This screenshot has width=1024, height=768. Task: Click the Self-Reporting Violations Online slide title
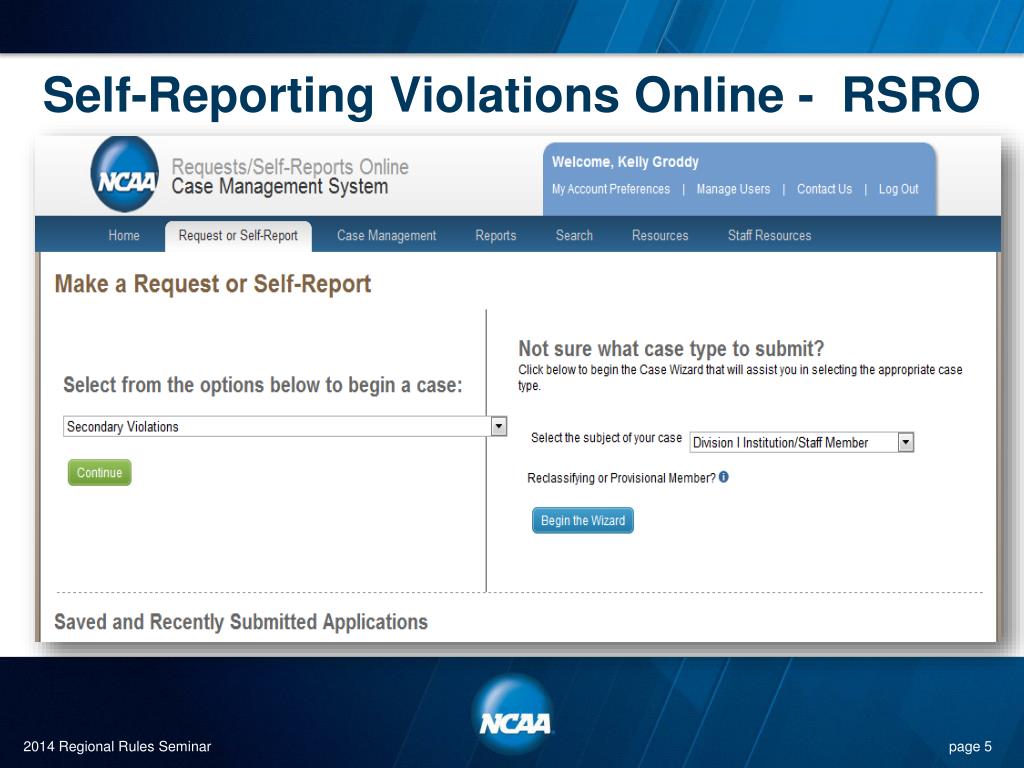pyautogui.click(x=511, y=95)
